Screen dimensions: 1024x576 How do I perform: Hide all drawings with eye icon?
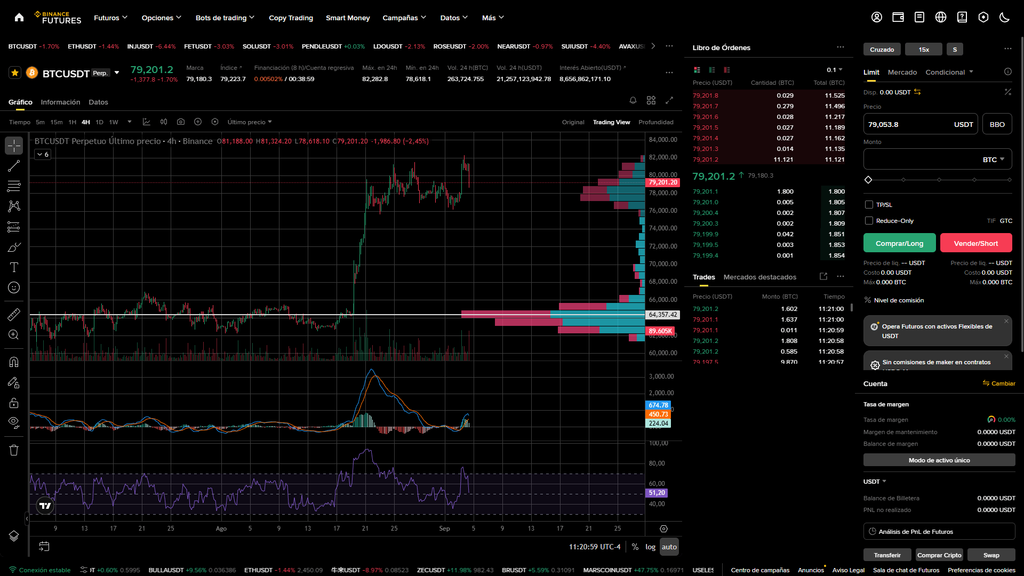14,423
